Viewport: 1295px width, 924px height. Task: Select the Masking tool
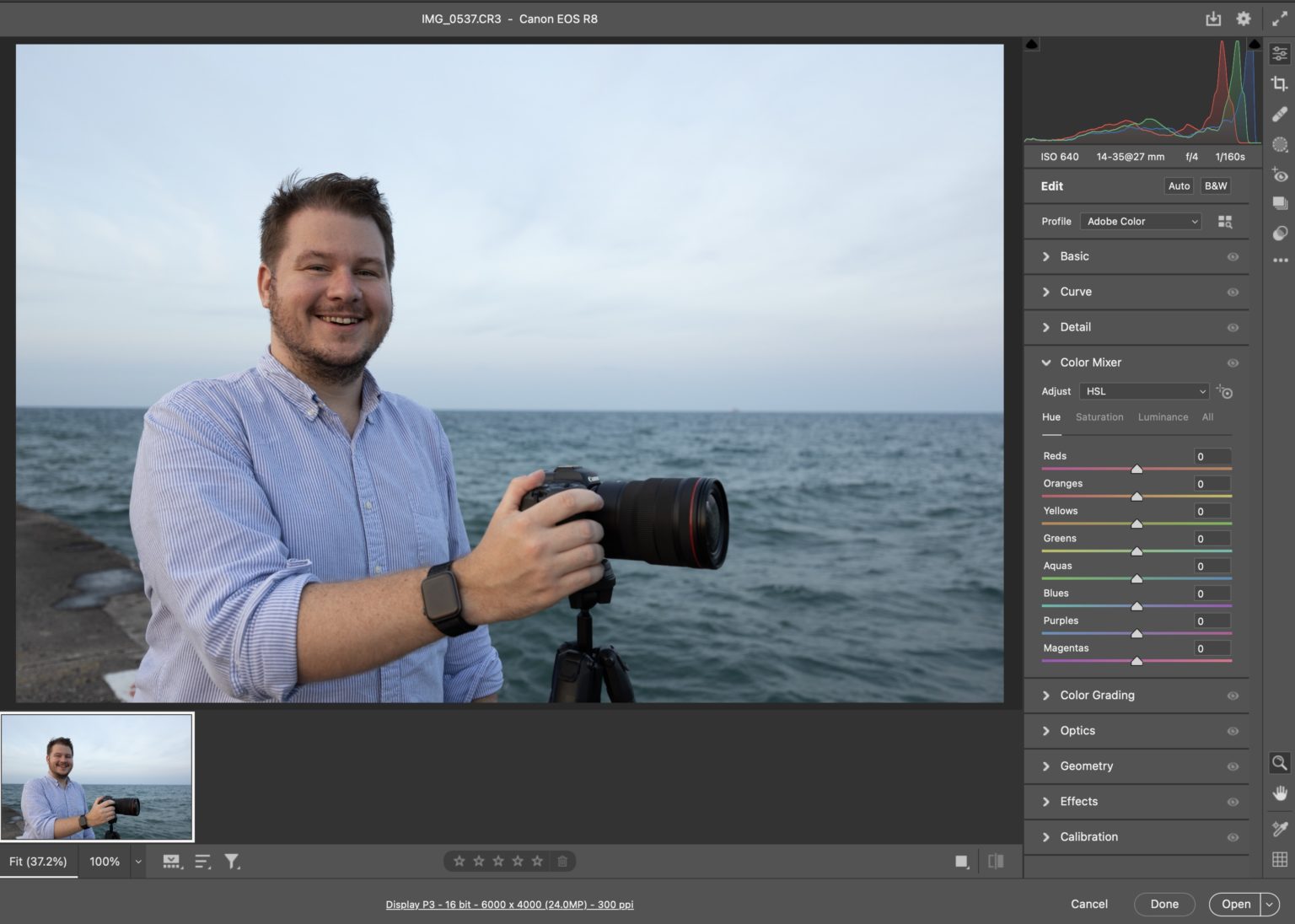(1280, 143)
